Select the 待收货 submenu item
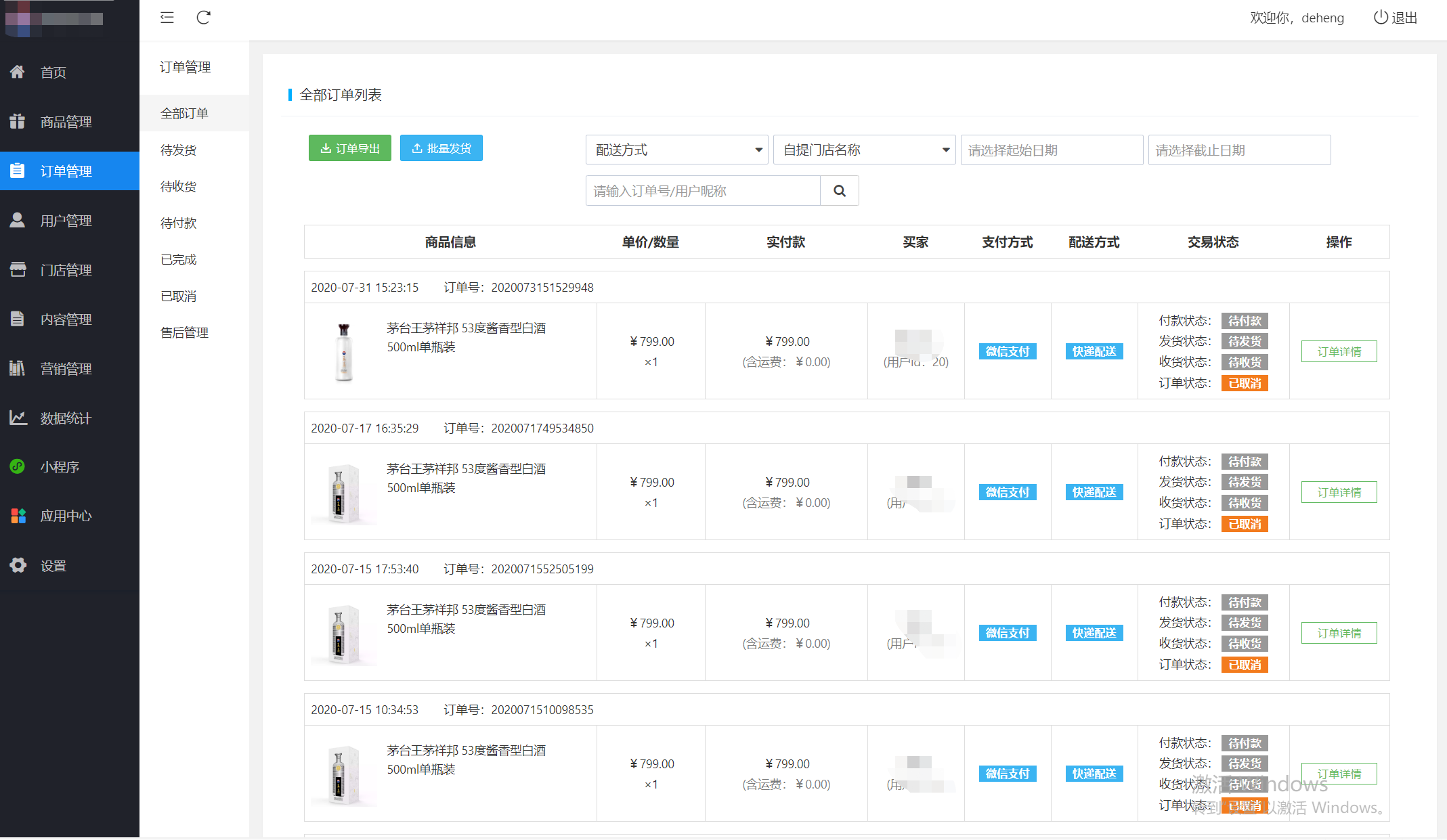This screenshot has height=840, width=1447. (194, 186)
